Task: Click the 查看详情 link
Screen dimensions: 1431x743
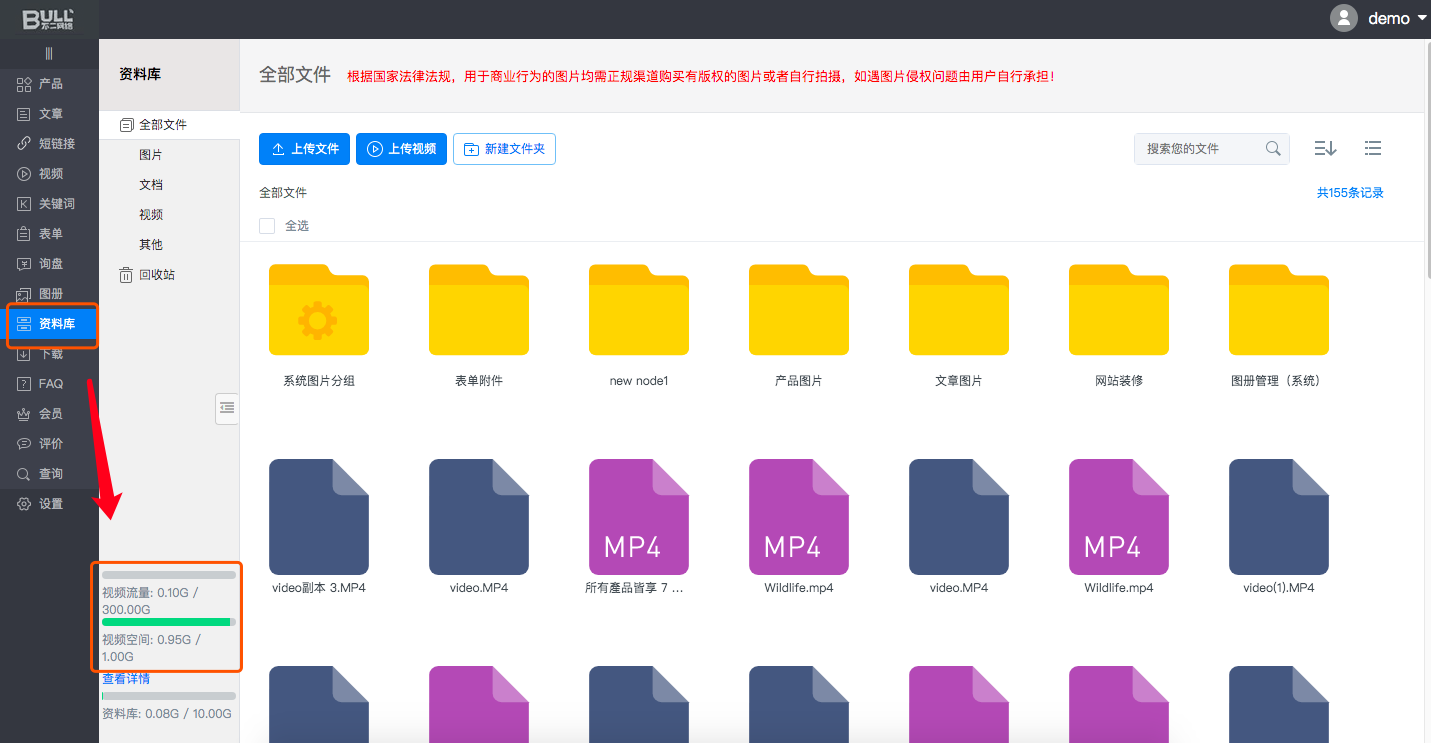Action: coord(126,679)
